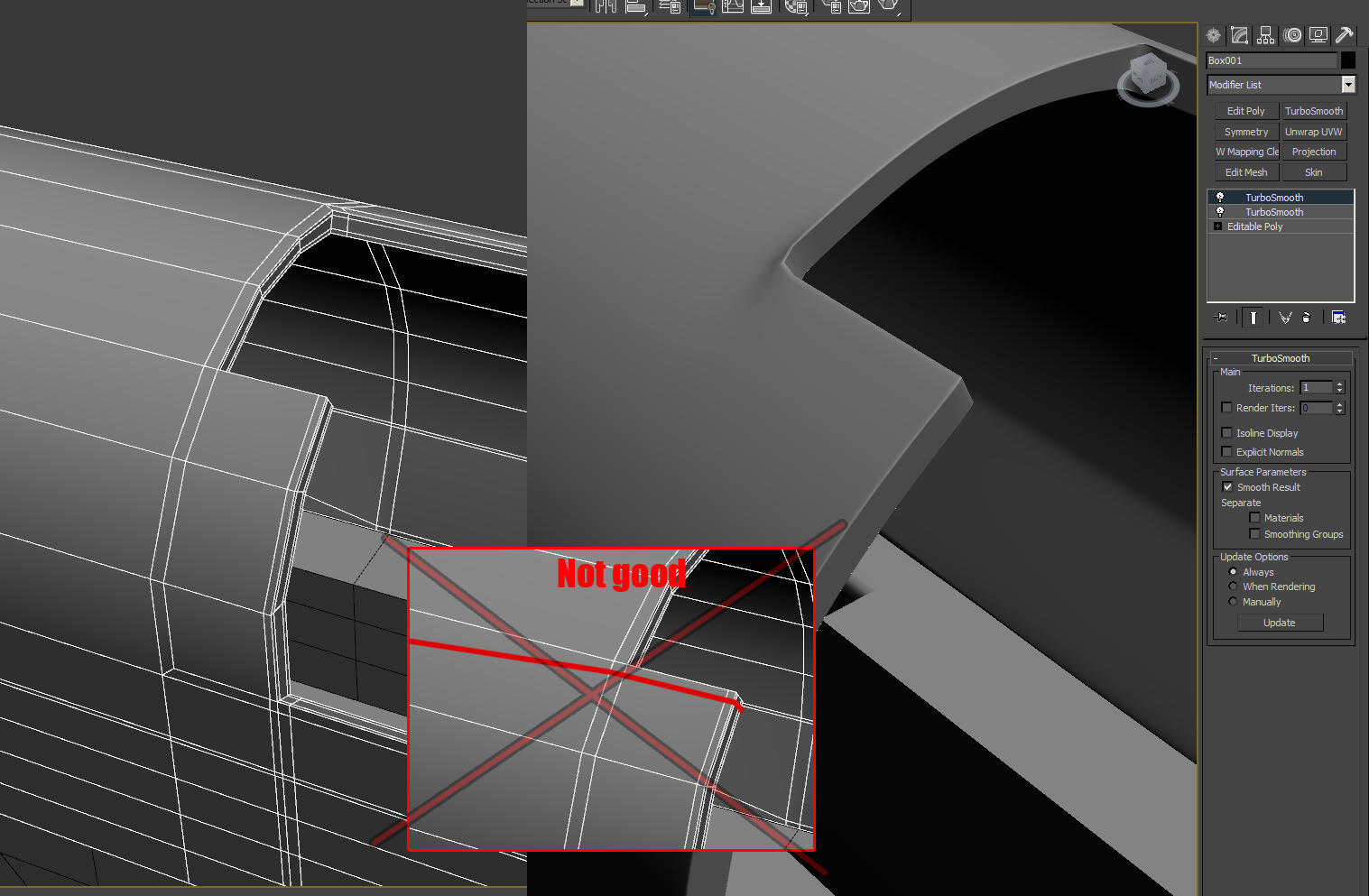Toggle the top TurboSmooth modifier lightbulb

click(x=1219, y=198)
